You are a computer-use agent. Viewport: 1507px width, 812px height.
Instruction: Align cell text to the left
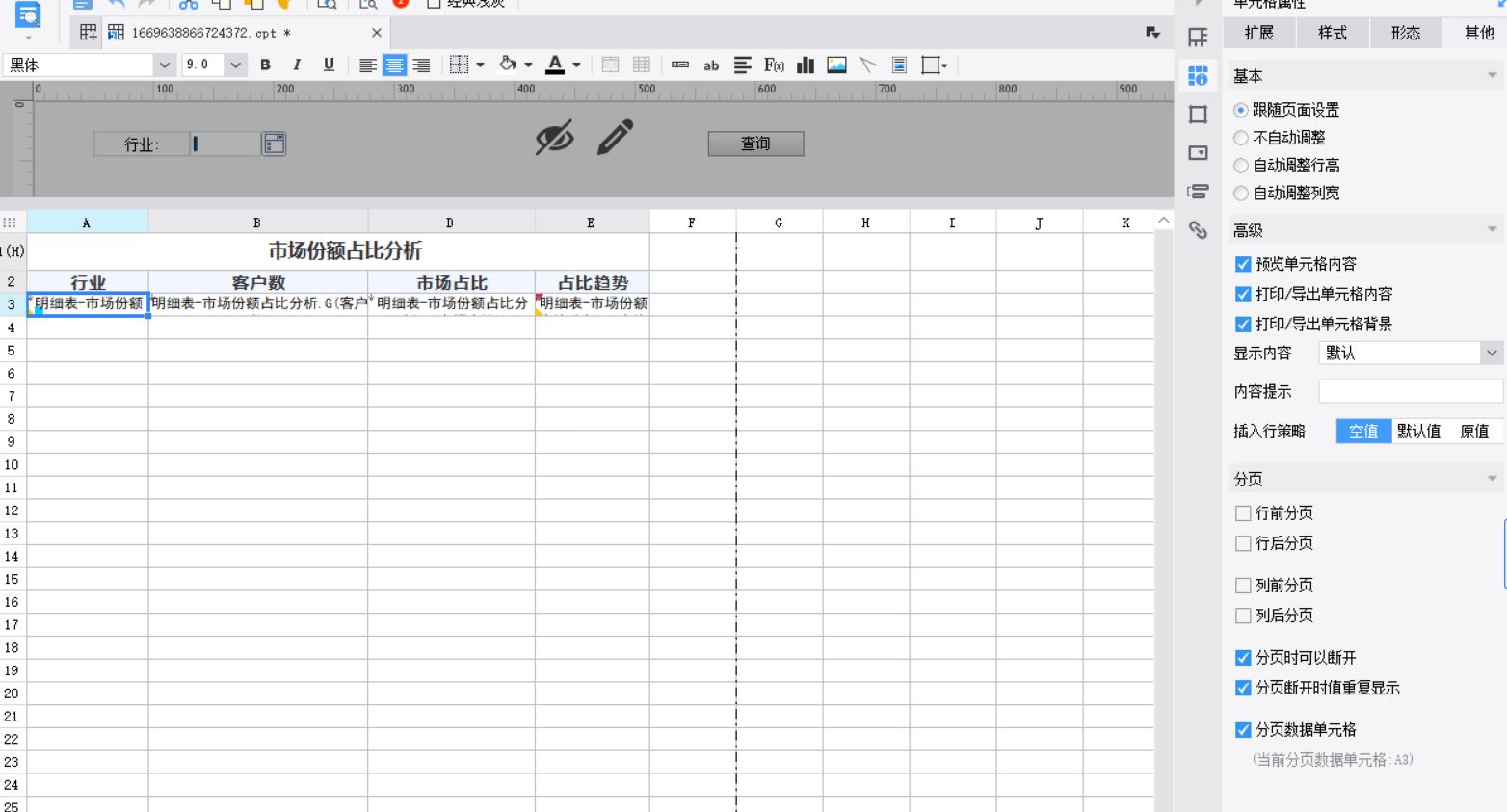tap(367, 65)
